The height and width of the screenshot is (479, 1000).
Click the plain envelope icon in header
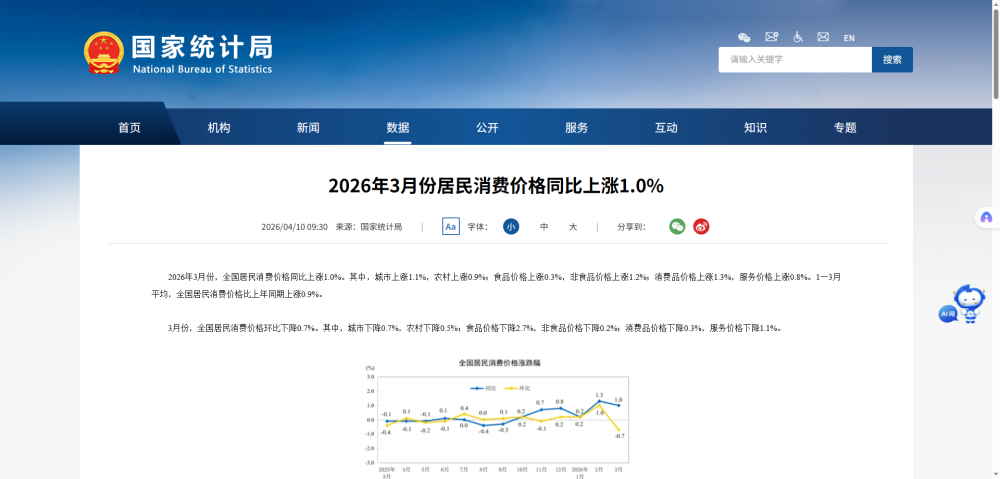pos(823,37)
